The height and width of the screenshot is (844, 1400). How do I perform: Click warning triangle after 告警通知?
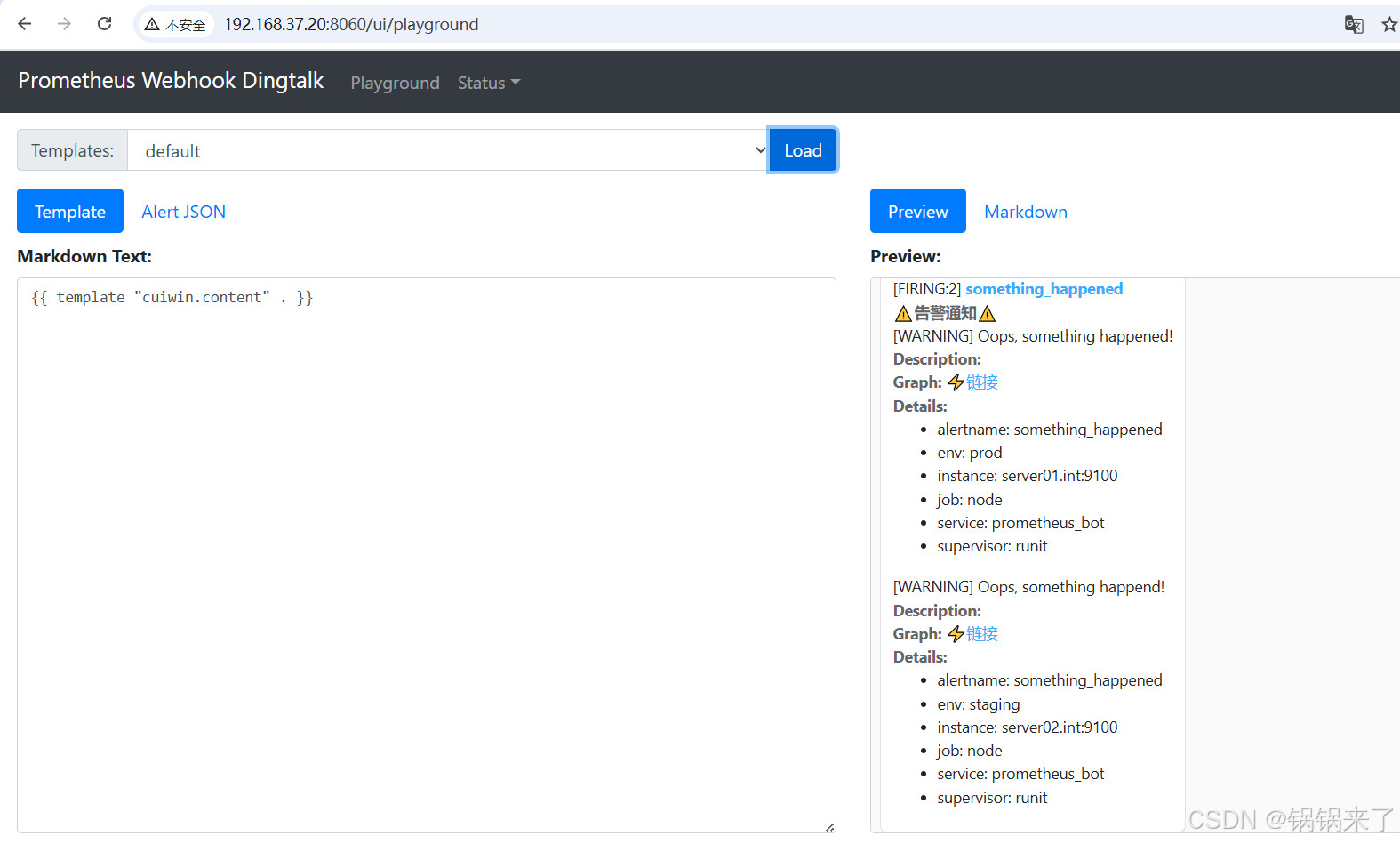(x=987, y=314)
